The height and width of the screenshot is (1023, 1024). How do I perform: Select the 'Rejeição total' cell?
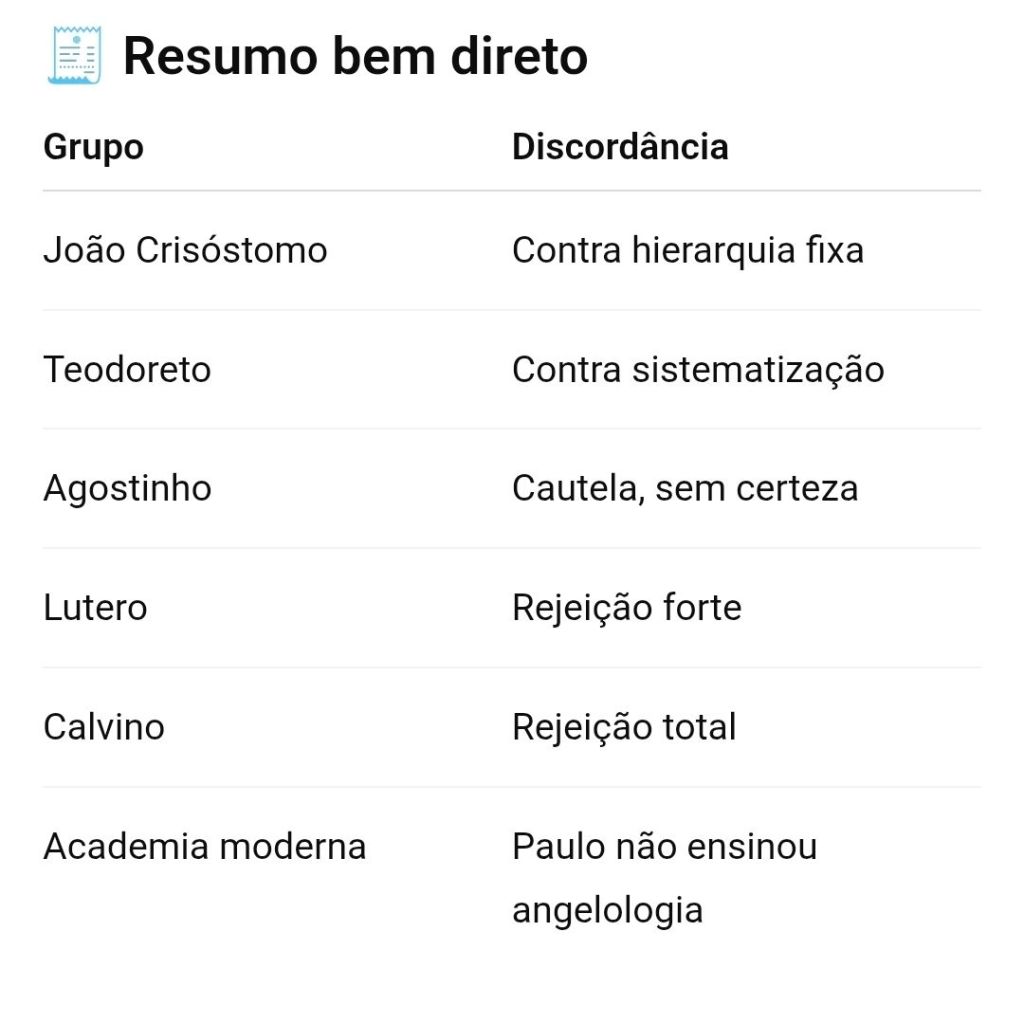(x=624, y=727)
